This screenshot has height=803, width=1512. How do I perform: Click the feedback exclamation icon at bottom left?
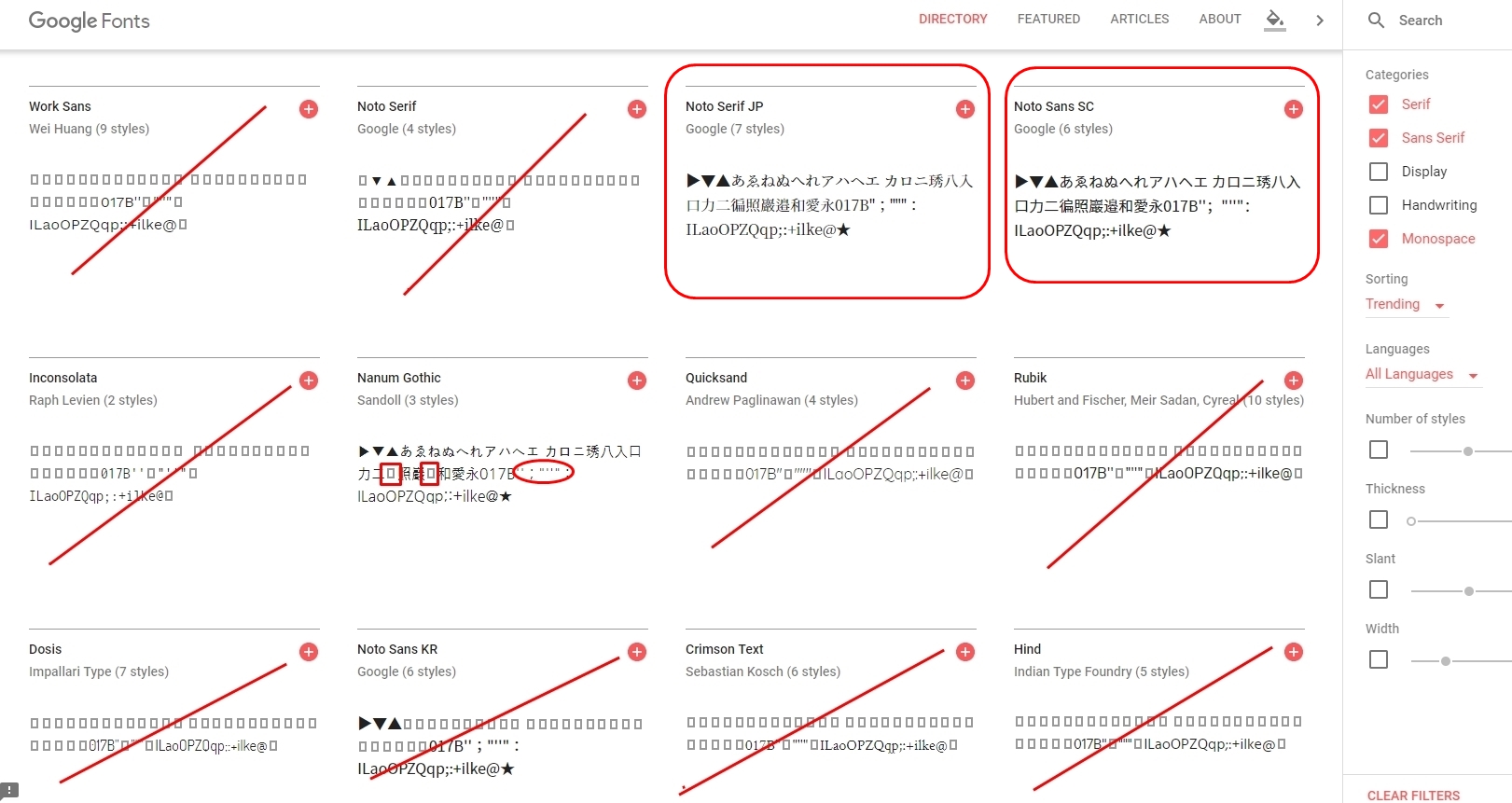[9, 790]
